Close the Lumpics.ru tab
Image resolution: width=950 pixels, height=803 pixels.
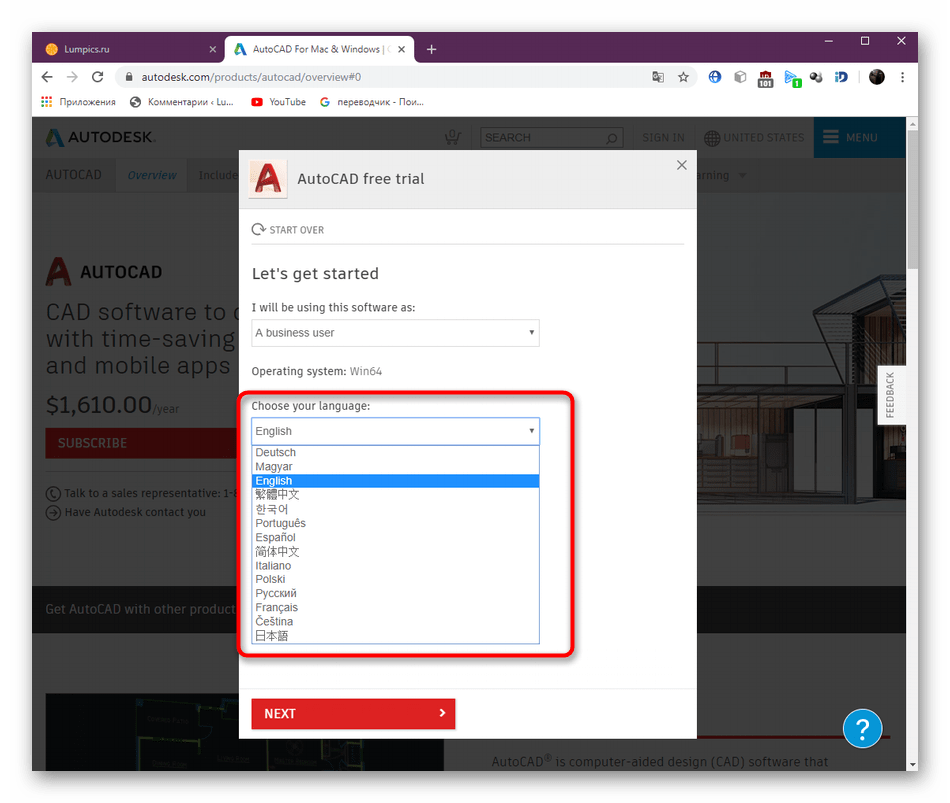212,49
